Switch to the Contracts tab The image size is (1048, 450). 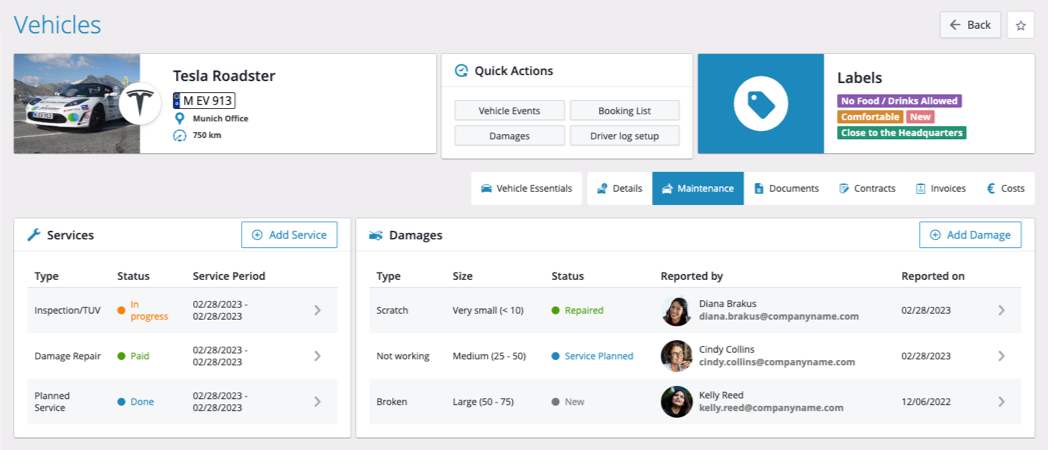pos(867,189)
